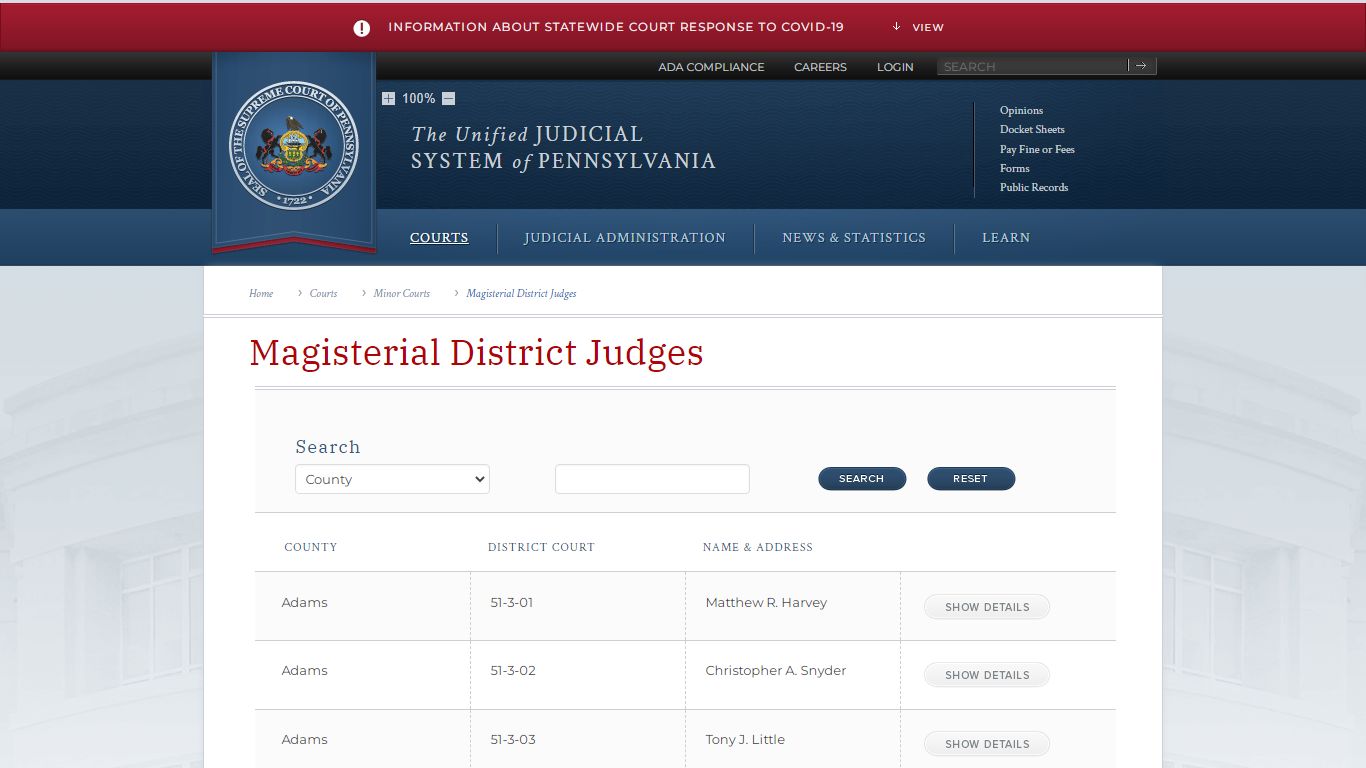The height and width of the screenshot is (768, 1366).
Task: Click the name Christopher A. Snyder
Action: 776,671
